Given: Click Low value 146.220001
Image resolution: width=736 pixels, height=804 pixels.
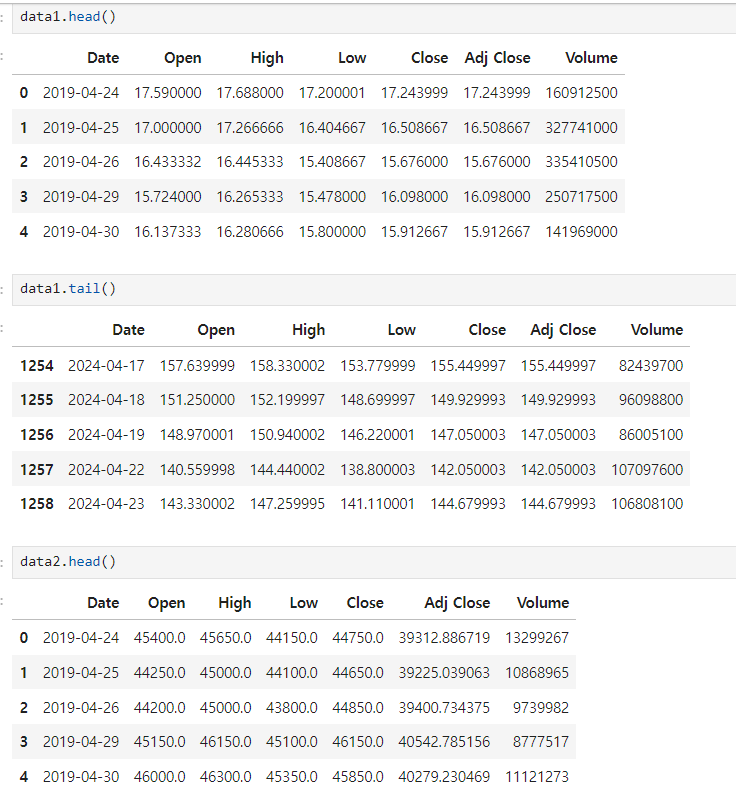Looking at the screenshot, I should pos(377,435).
